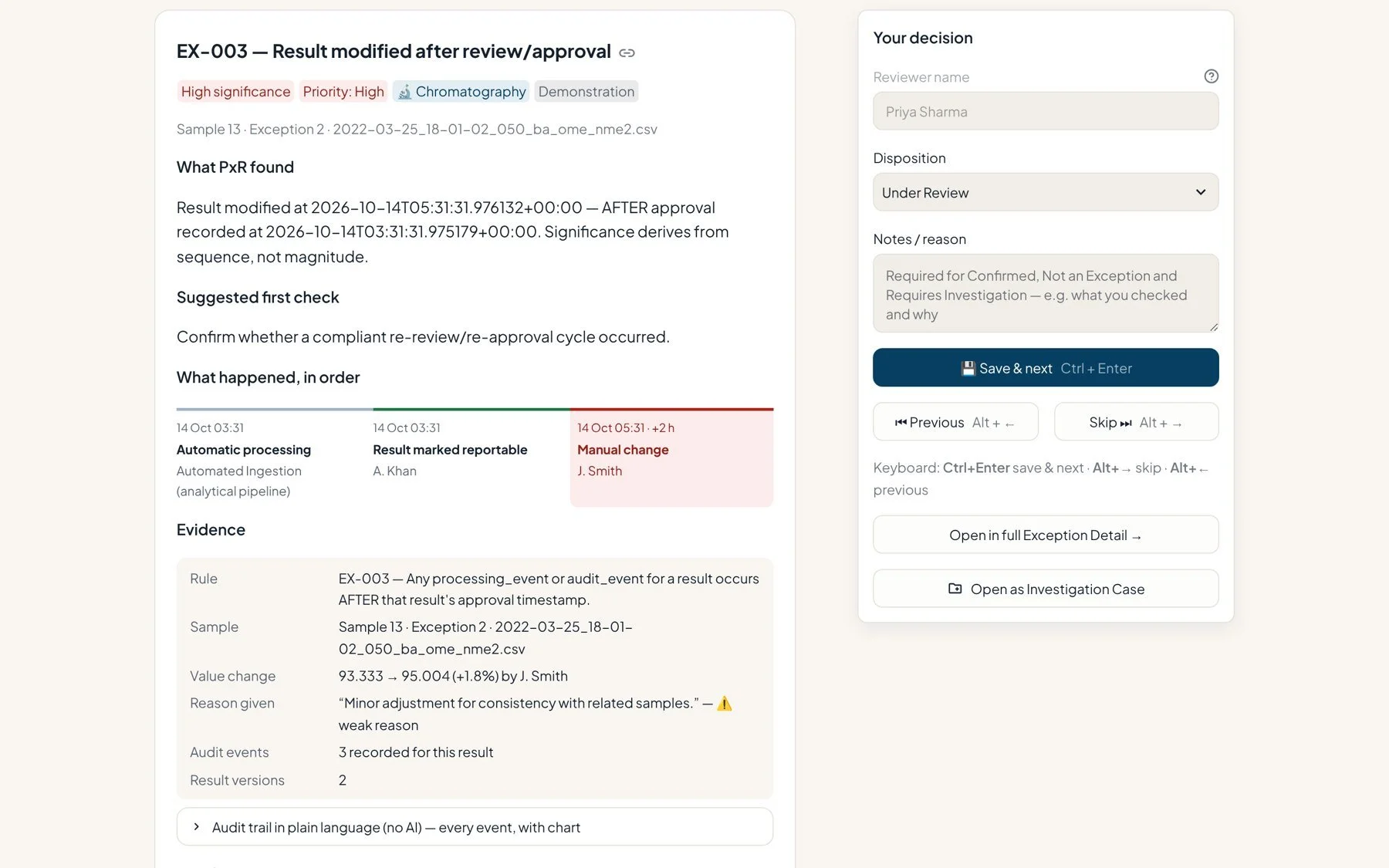Click the folder icon on Open as Investigation Case
1389x868 pixels.
pos(955,589)
